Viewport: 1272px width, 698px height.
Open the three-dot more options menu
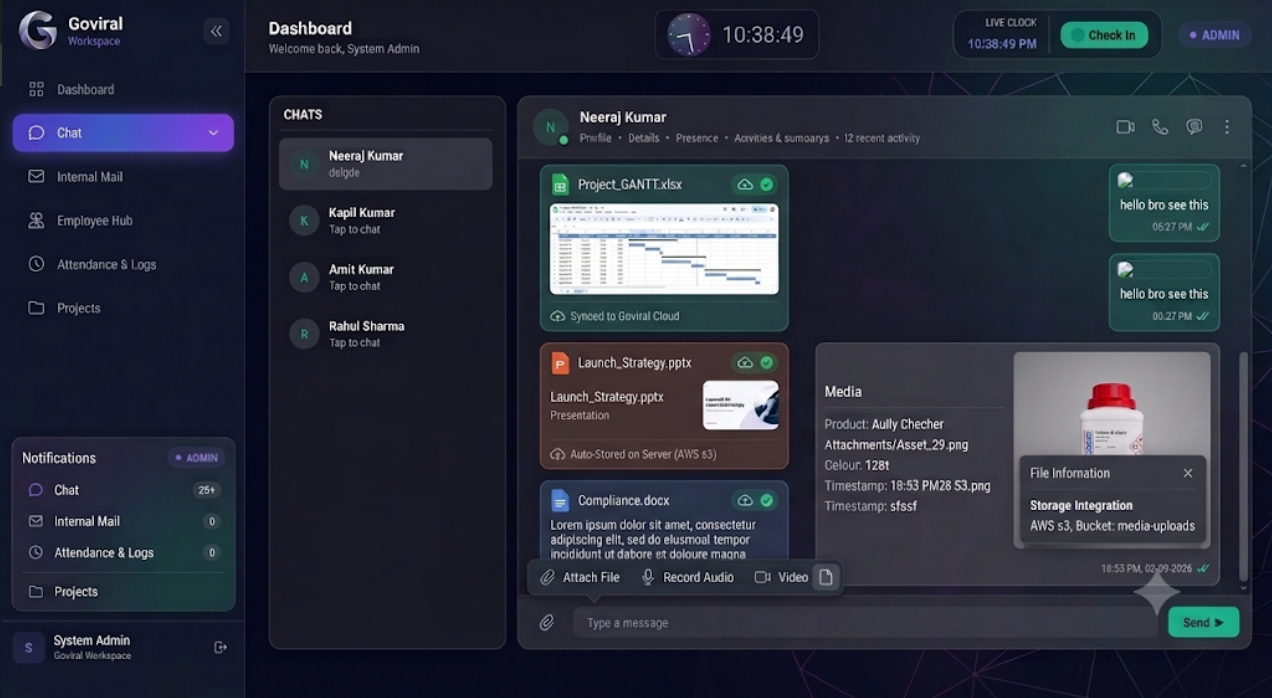tap(1227, 127)
